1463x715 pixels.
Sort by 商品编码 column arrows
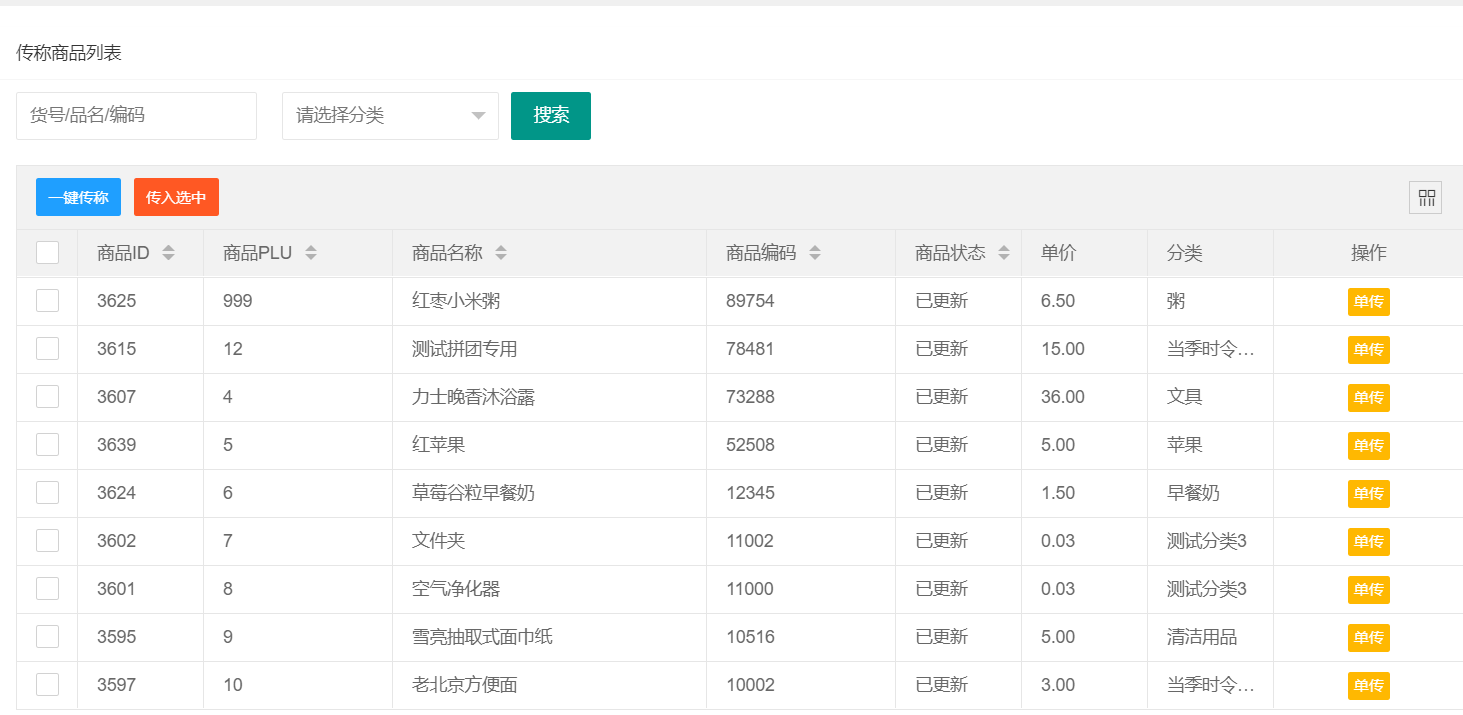815,253
